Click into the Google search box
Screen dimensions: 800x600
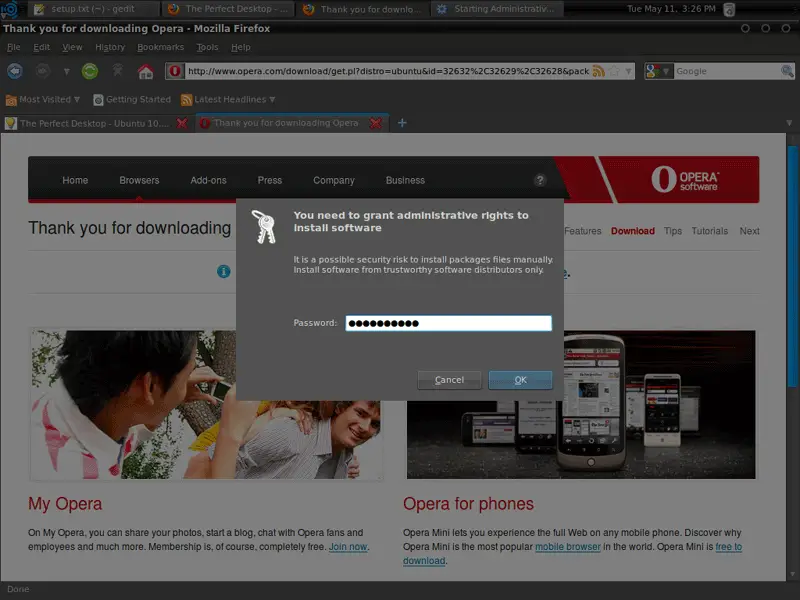(727, 71)
